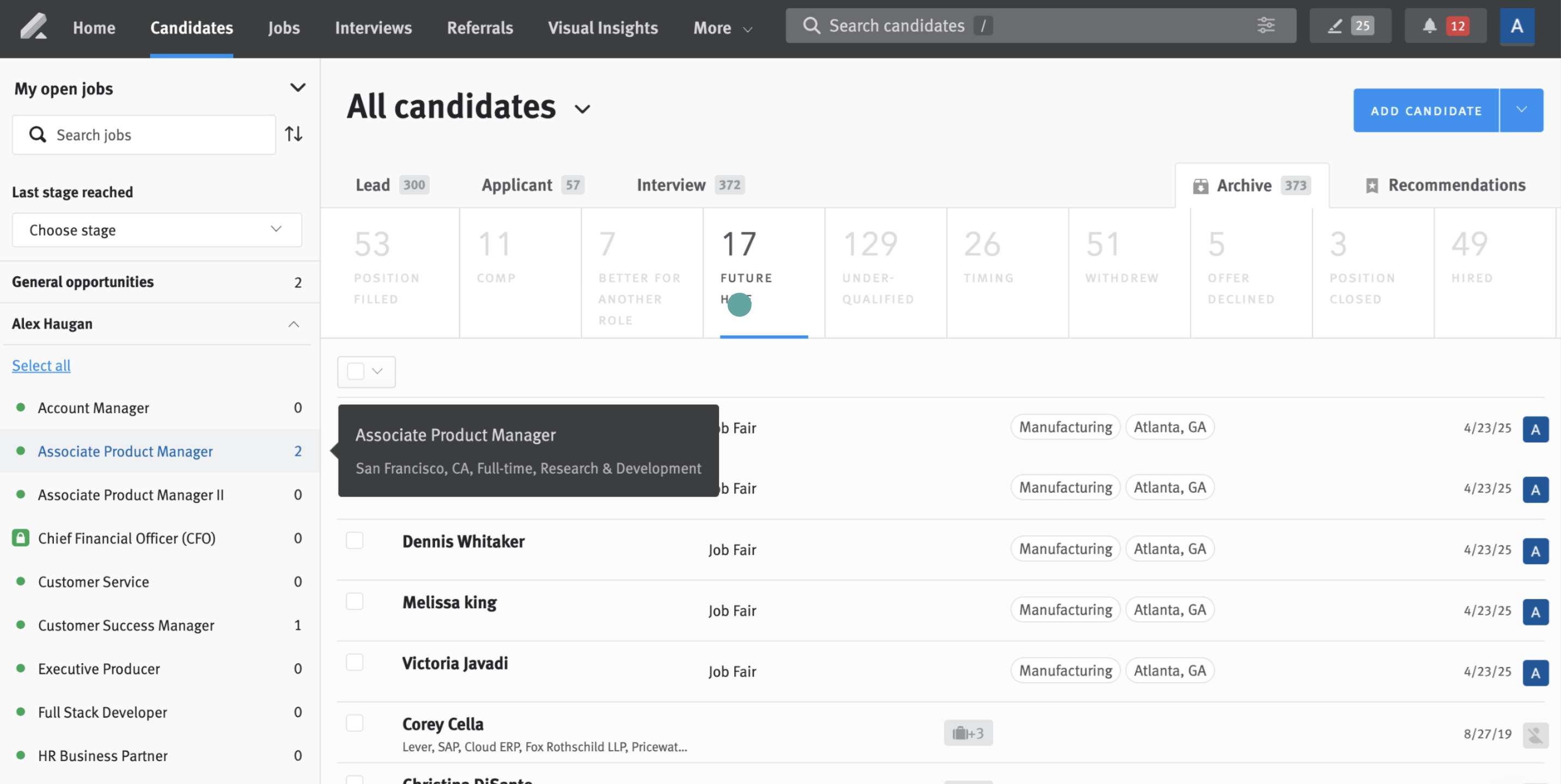Open the feedback forms icon showing 25
Viewport: 1561px width, 784px height.
1350,26
